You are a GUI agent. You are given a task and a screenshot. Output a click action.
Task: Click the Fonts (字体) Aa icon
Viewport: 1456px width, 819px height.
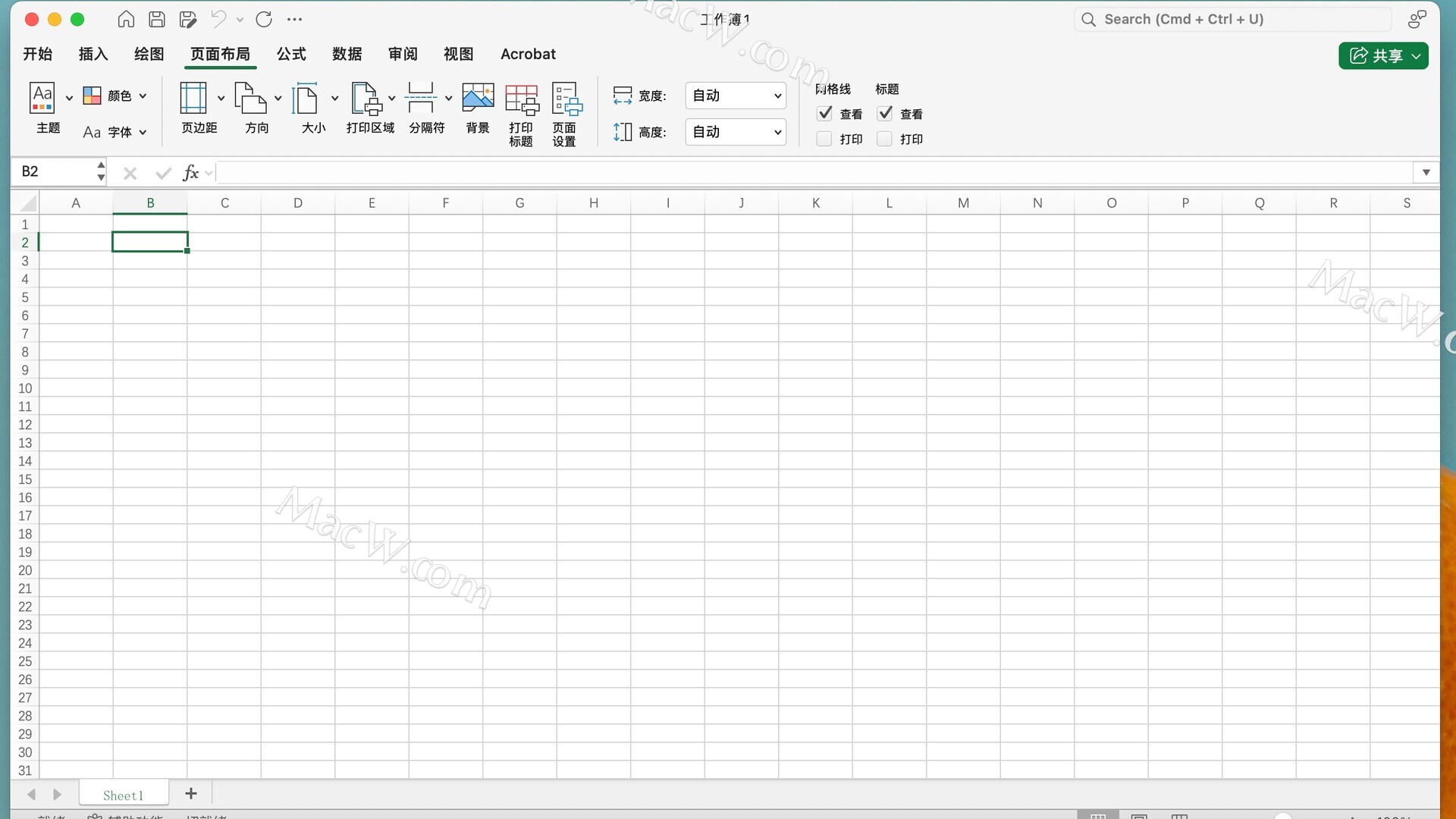pyautogui.click(x=92, y=132)
